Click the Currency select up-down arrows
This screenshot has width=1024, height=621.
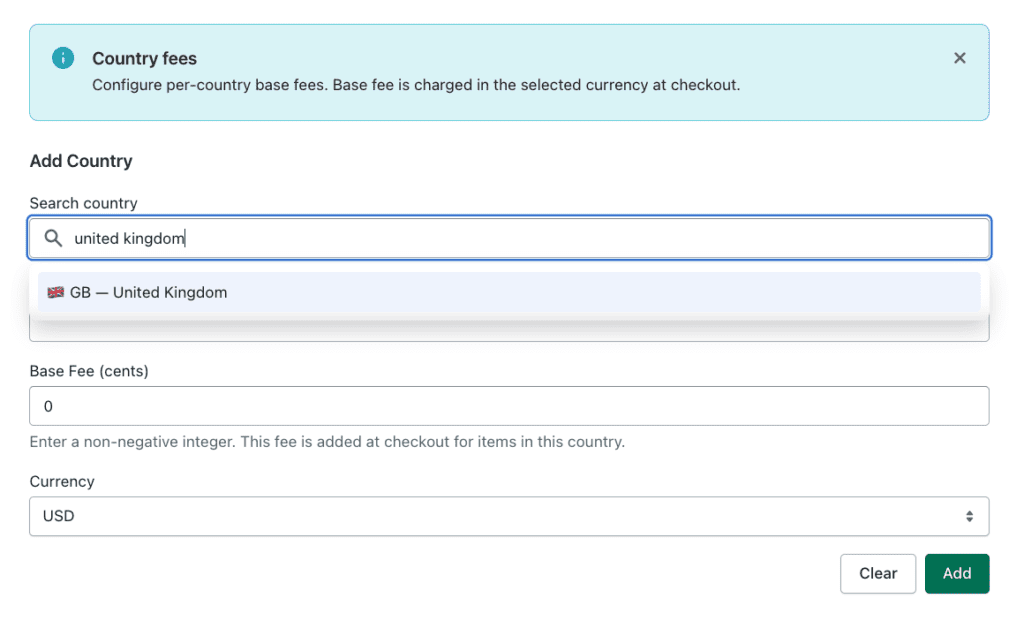[968, 517]
